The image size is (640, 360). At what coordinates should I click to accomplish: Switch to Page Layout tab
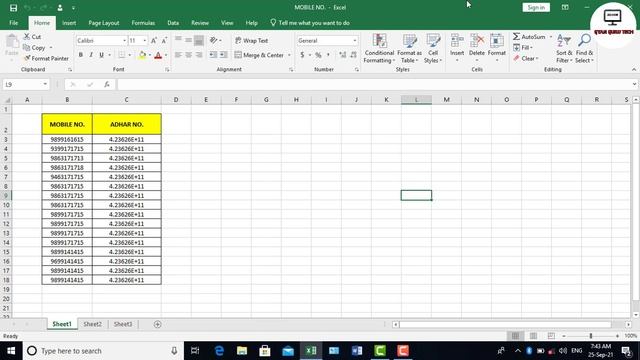(104, 23)
